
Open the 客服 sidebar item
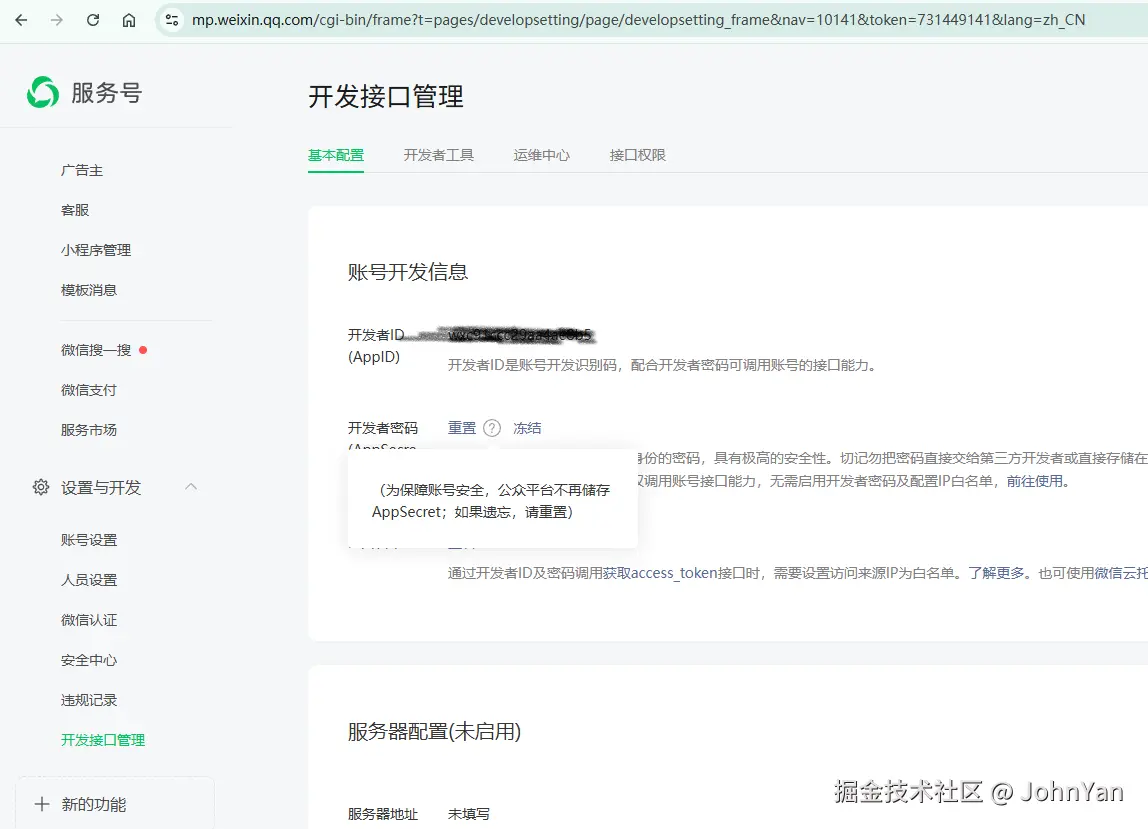click(75, 210)
